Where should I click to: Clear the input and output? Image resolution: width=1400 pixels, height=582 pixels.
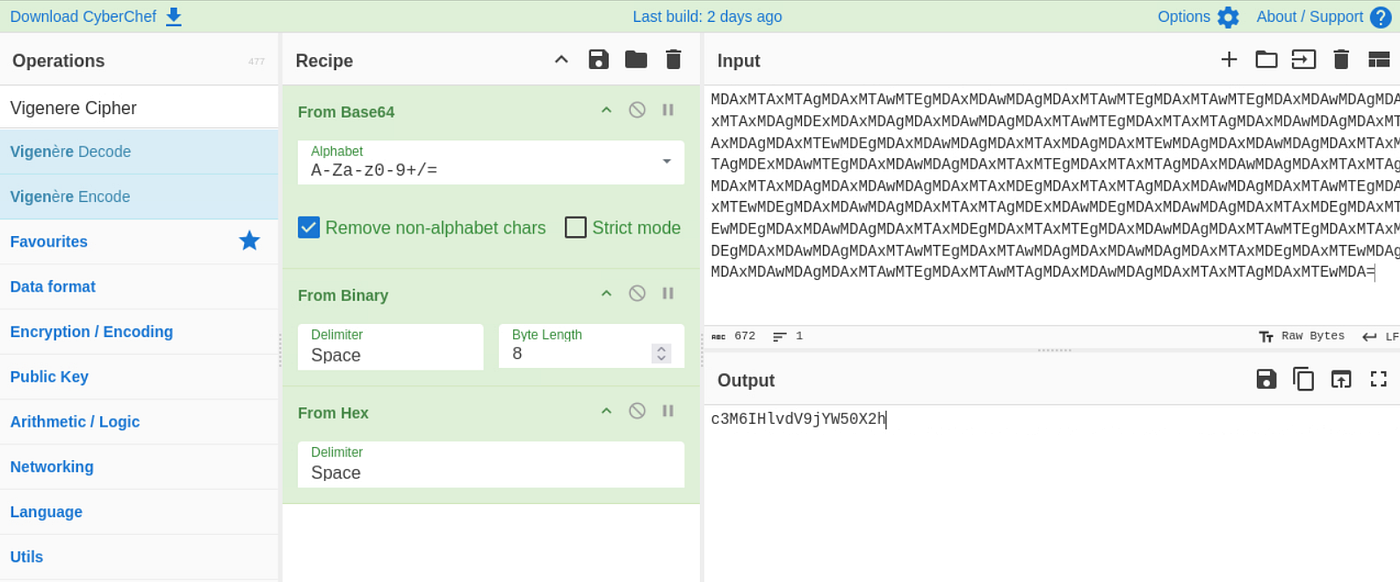coord(1342,59)
